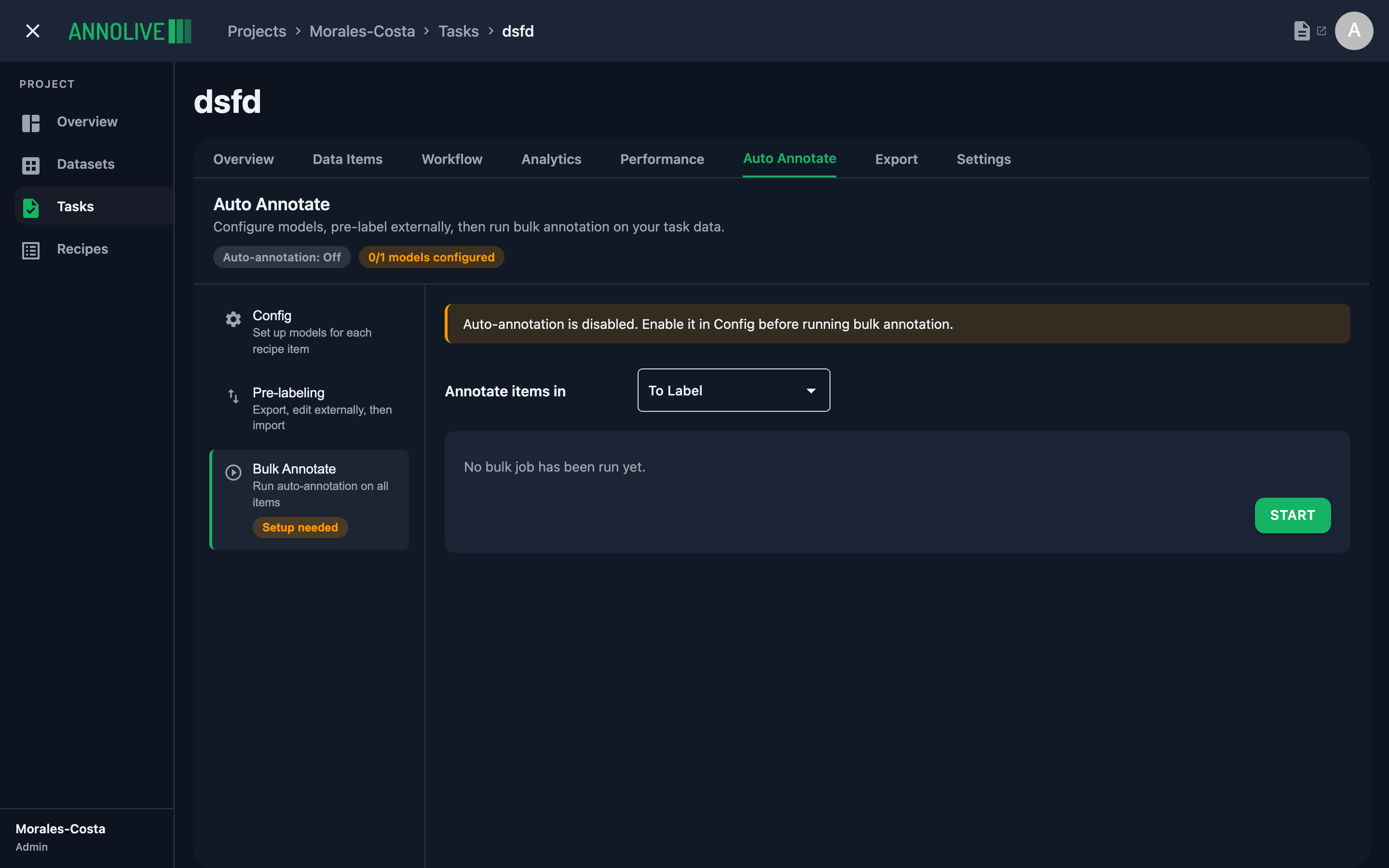1389x868 pixels.
Task: Click the ANNOLIVE logo
Action: [130, 31]
